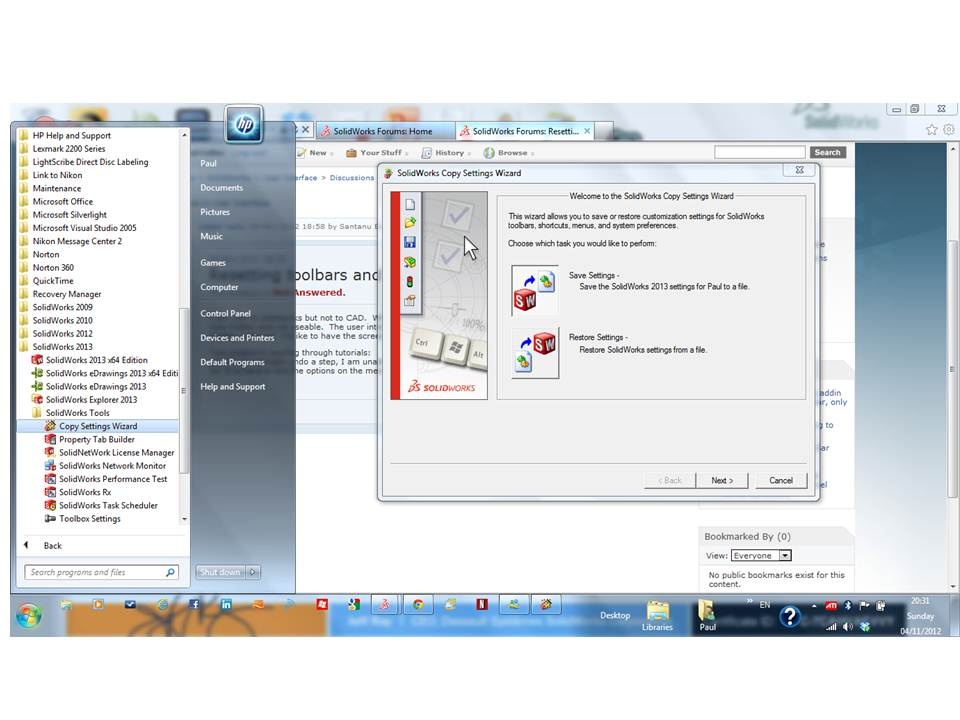
Task: Click the forum Search button
Action: pyautogui.click(x=827, y=152)
